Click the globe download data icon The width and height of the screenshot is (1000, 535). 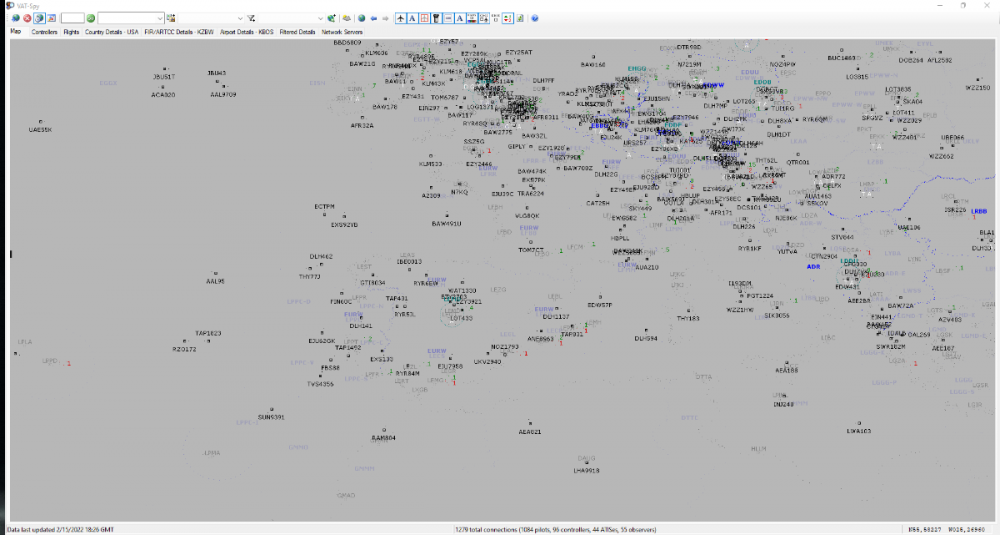pyautogui.click(x=15, y=18)
